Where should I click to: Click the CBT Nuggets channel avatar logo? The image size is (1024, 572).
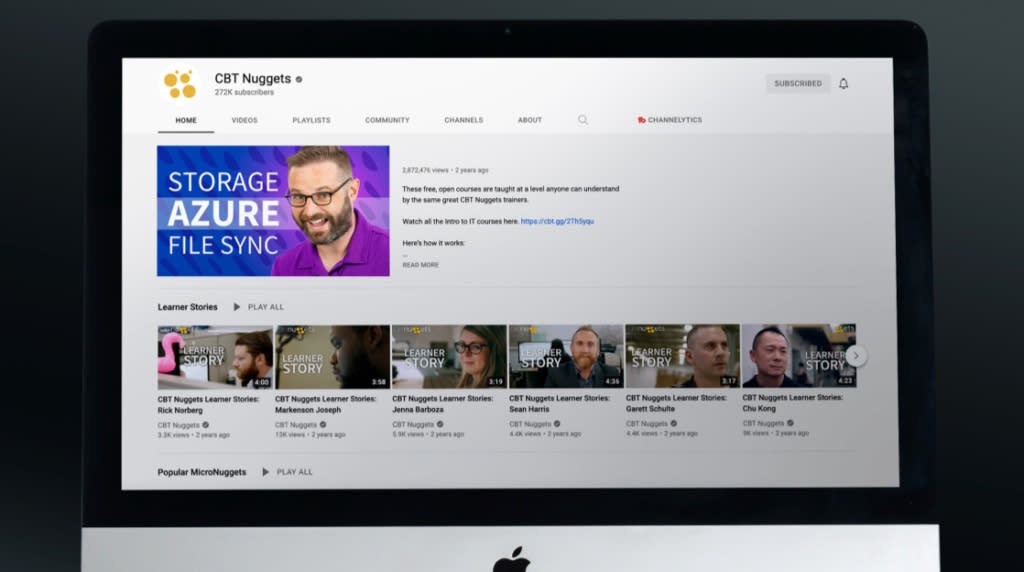(180, 84)
